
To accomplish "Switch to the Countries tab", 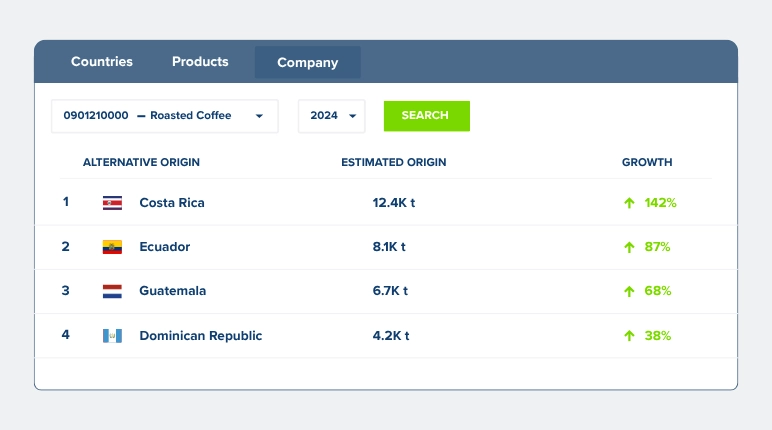I will point(102,62).
